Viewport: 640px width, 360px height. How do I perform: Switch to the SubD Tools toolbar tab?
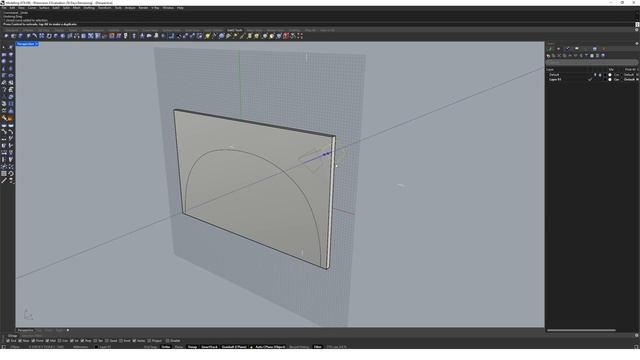click(x=235, y=30)
